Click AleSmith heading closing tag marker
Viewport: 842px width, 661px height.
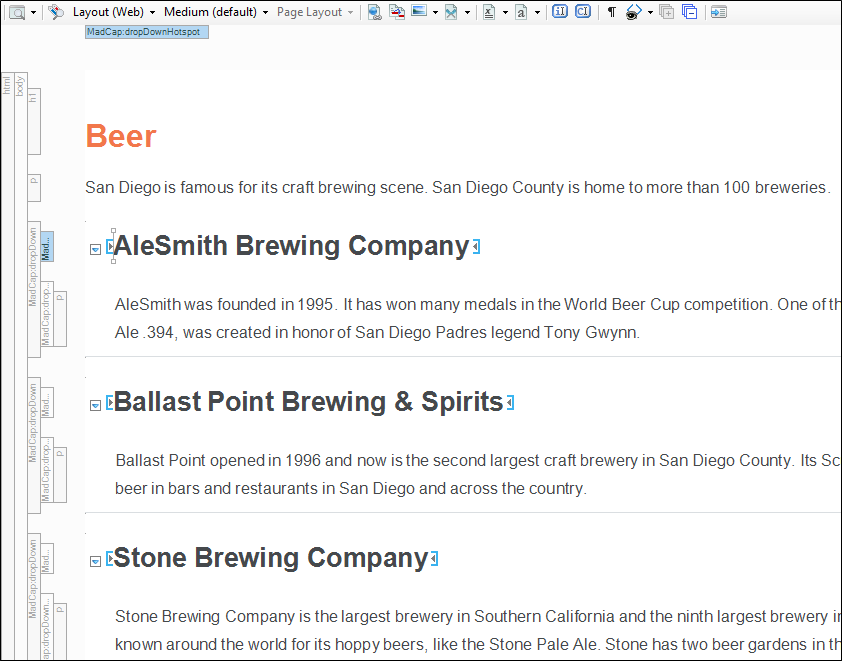click(476, 247)
